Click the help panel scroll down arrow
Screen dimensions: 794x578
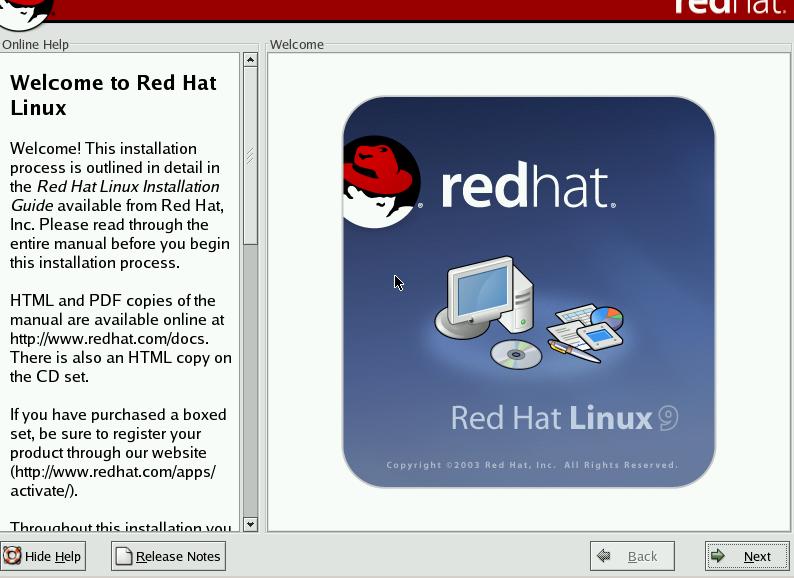(250, 524)
